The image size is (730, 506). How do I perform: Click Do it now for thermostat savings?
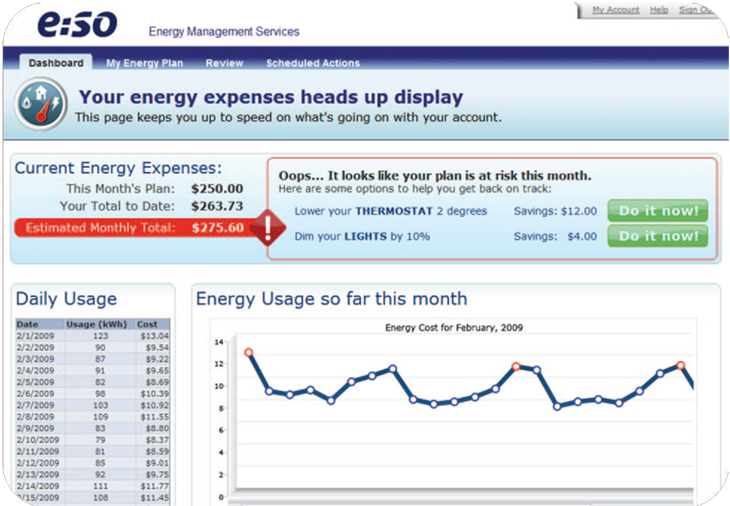pyautogui.click(x=658, y=211)
